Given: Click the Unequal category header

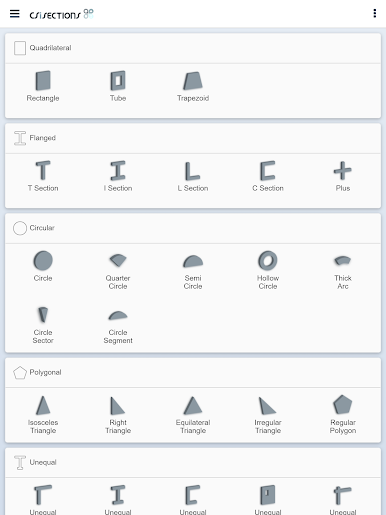Looking at the screenshot, I should [193, 462].
